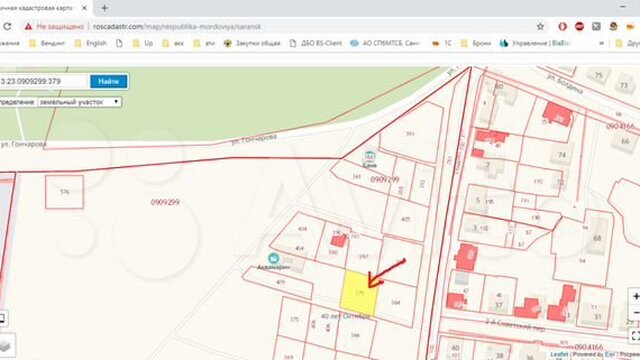This screenshot has width=640, height=360.
Task: Close the cadastral map browser tab
Action: pyautogui.click(x=84, y=8)
